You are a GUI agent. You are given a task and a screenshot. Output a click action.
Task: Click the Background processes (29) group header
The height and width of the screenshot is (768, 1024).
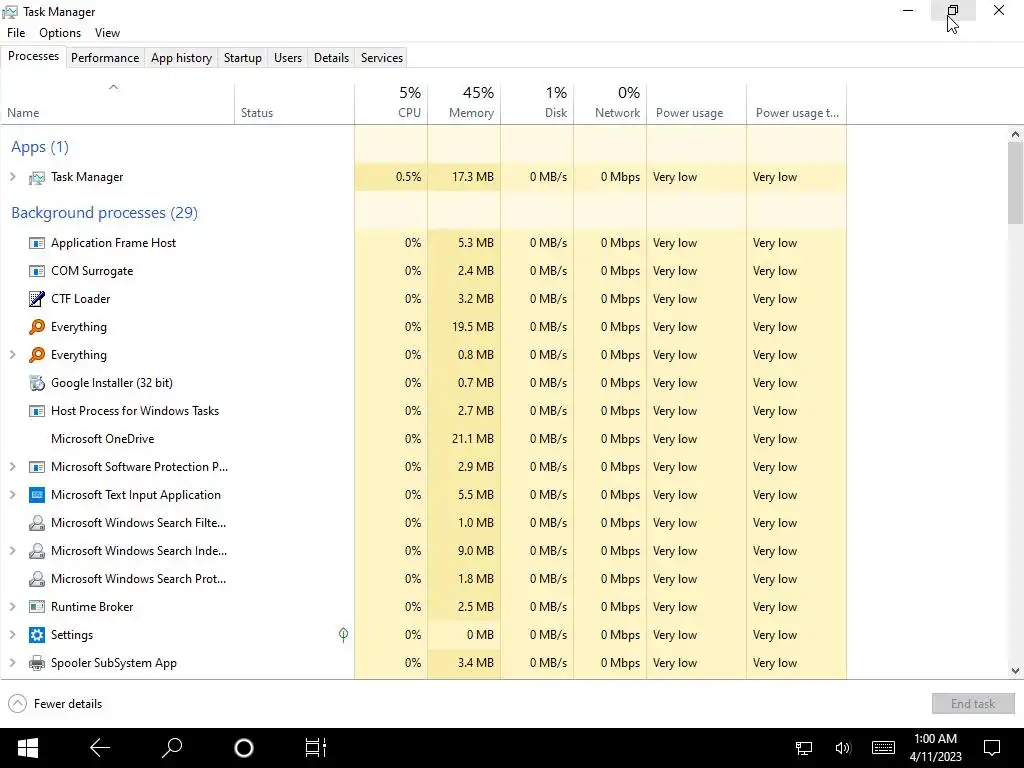[104, 213]
